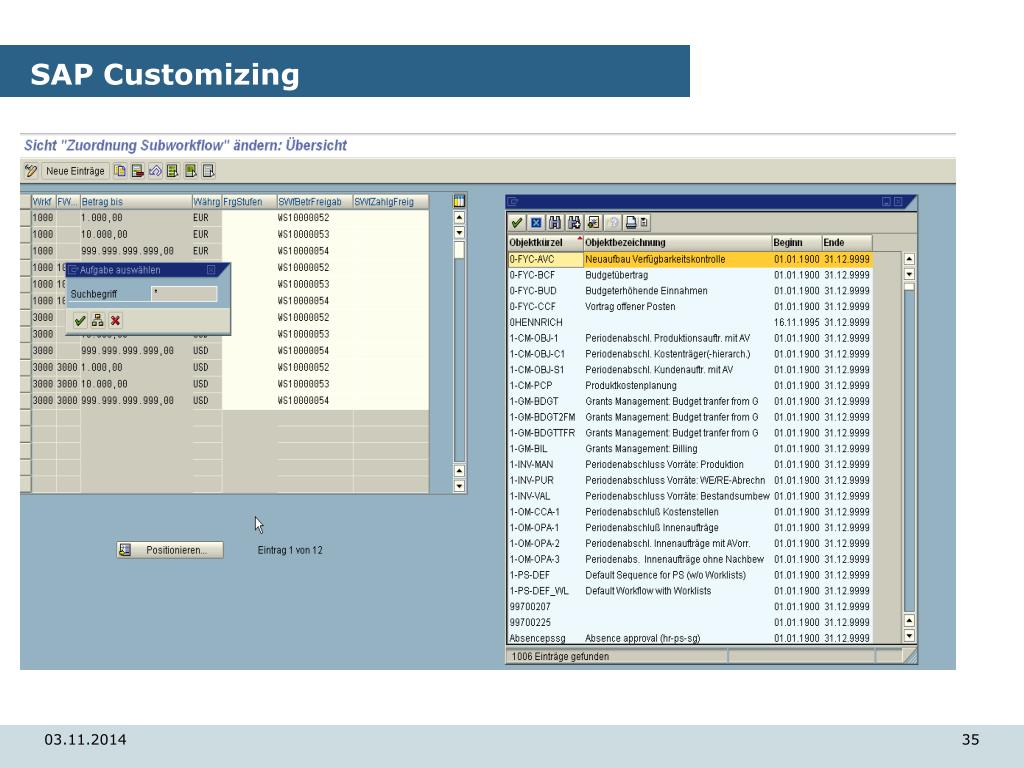Sort by the Objektkürzel column header
The width and height of the screenshot is (1024, 768).
pos(545,242)
